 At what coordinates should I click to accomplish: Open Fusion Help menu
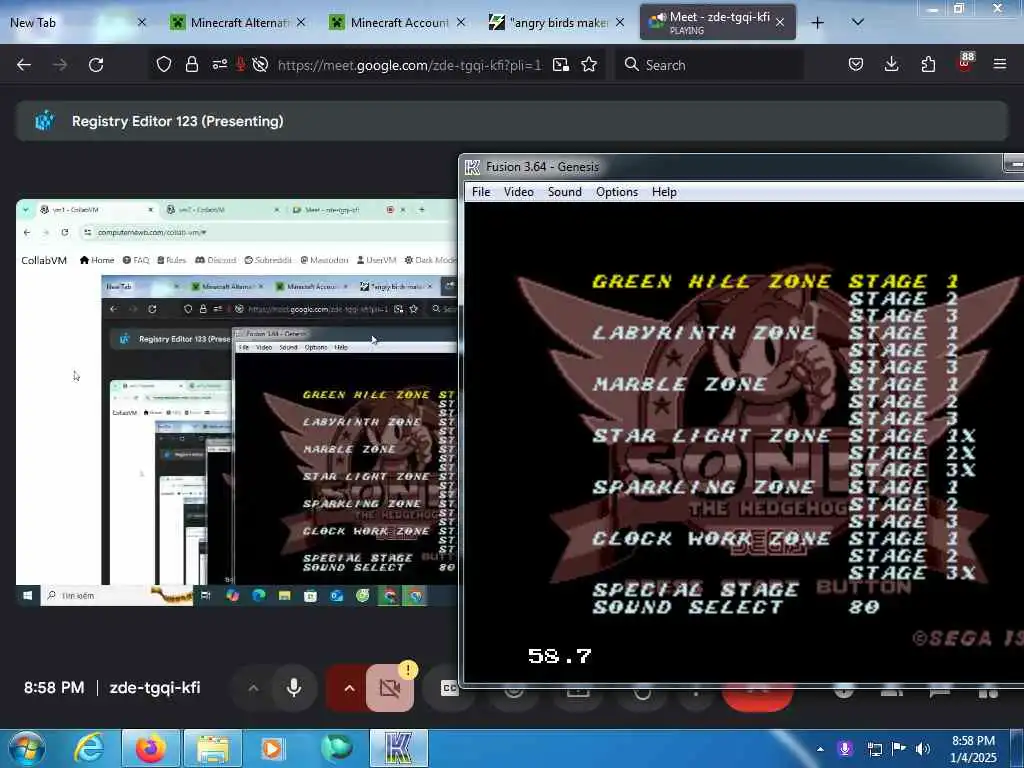coord(664,192)
